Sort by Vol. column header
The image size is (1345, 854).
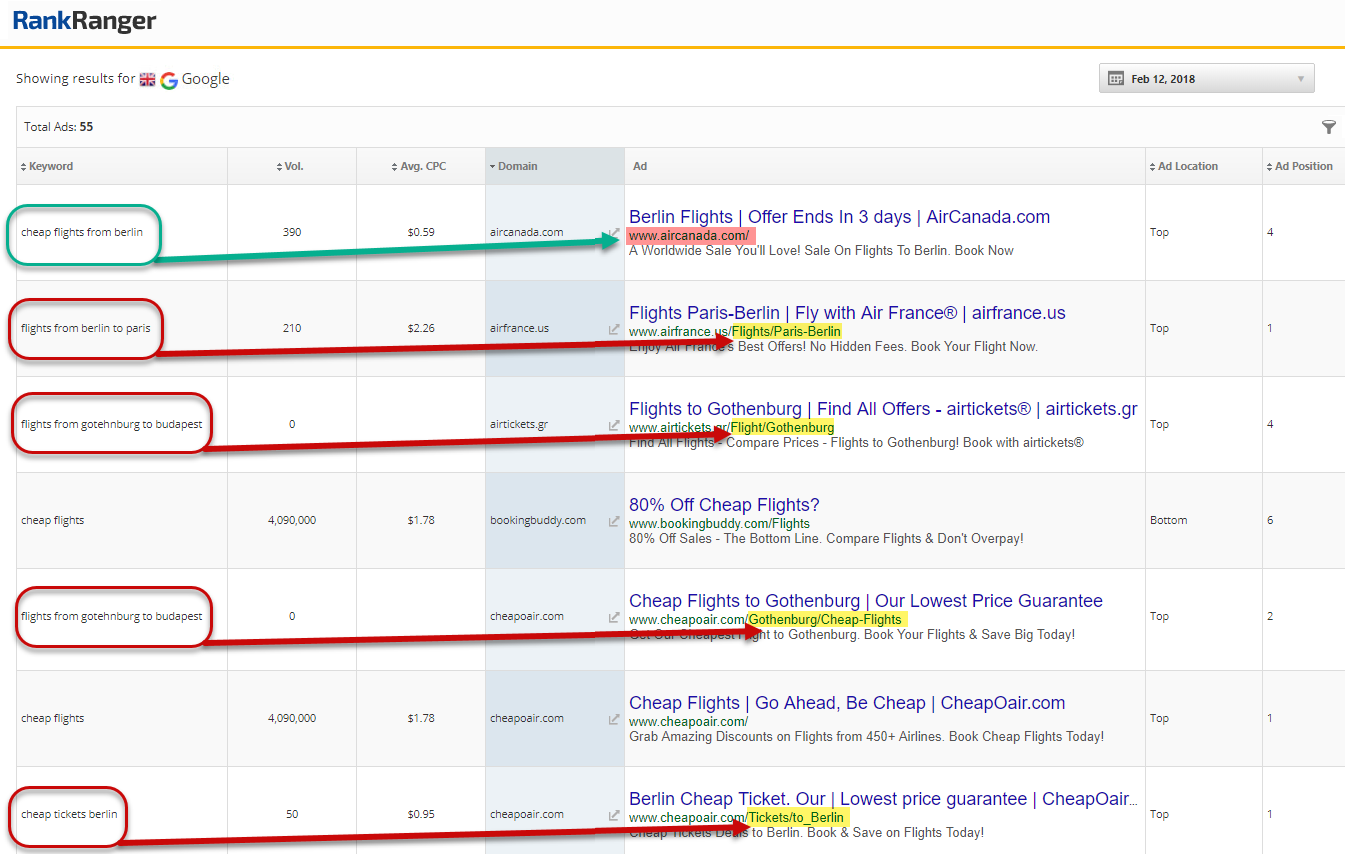pyautogui.click(x=293, y=167)
